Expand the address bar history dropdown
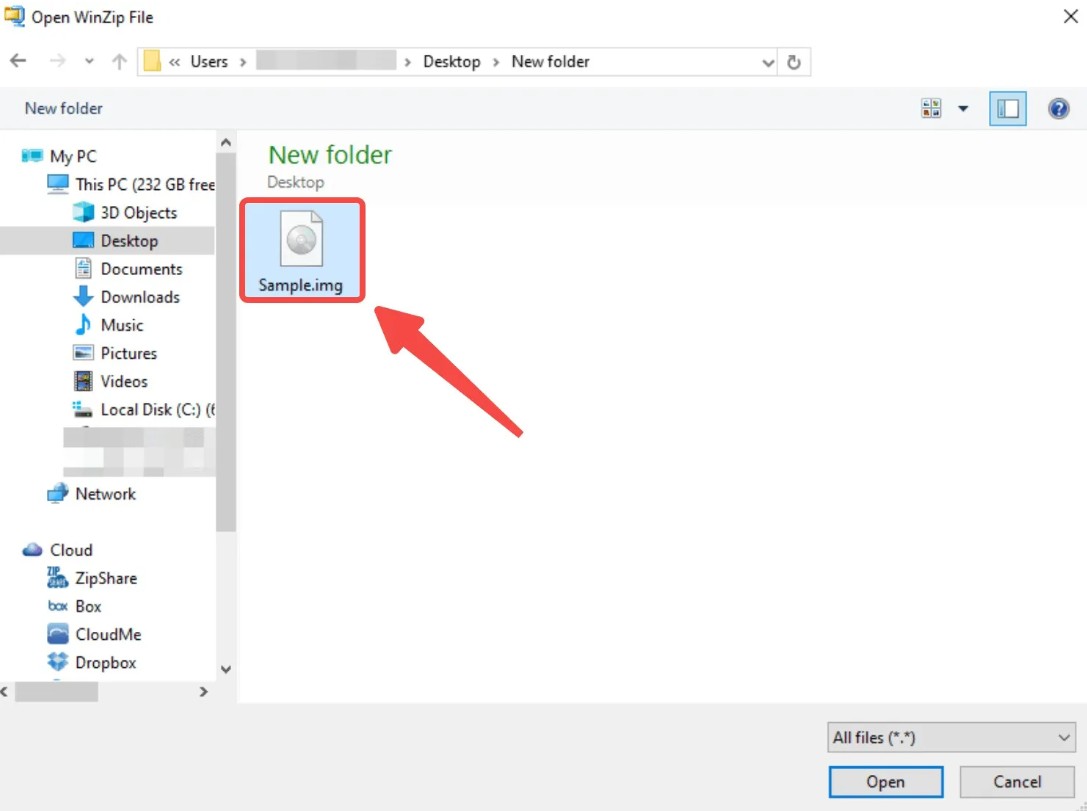Image resolution: width=1087 pixels, height=811 pixels. pyautogui.click(x=767, y=62)
